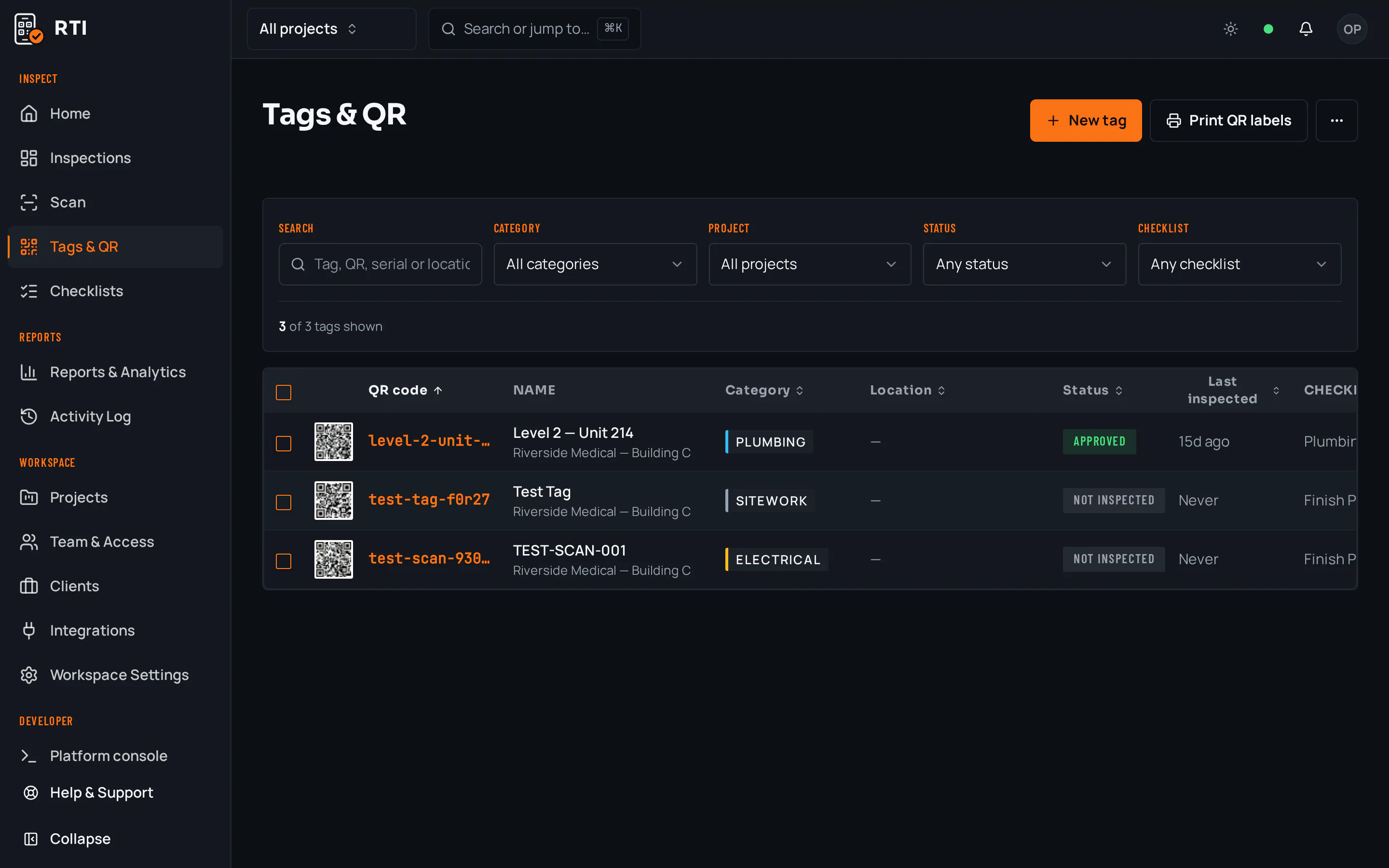1389x868 pixels.
Task: Click the Projects folder icon
Action: point(29,497)
